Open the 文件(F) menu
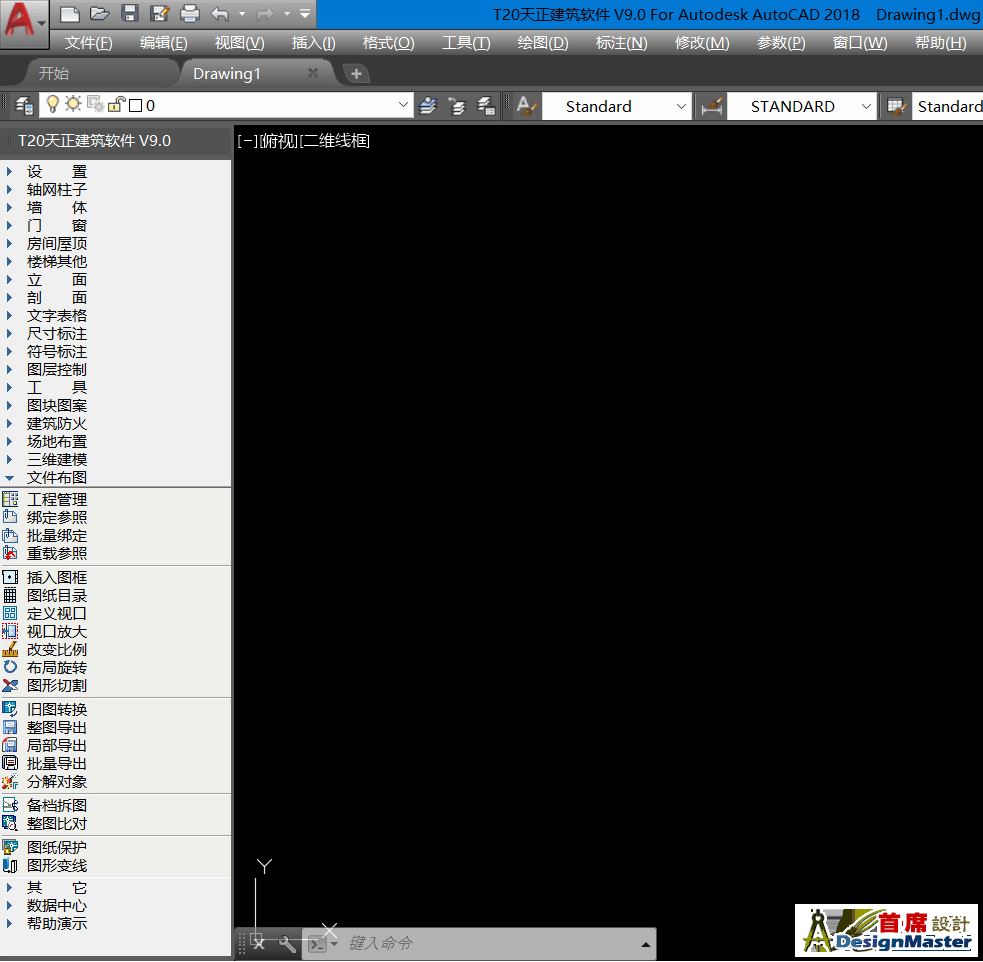 coord(88,43)
